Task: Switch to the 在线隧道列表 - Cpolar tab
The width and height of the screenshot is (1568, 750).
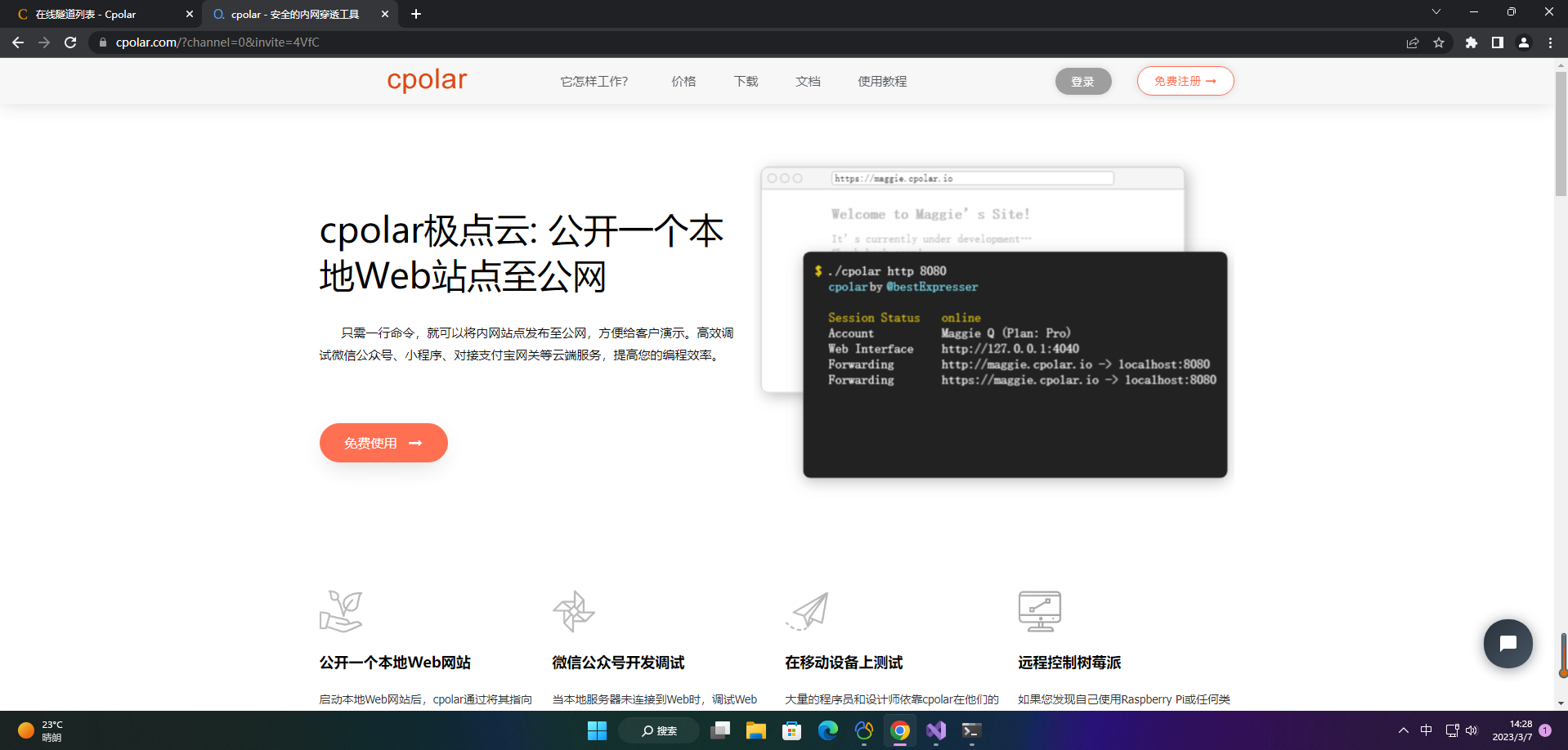Action: pos(101,15)
